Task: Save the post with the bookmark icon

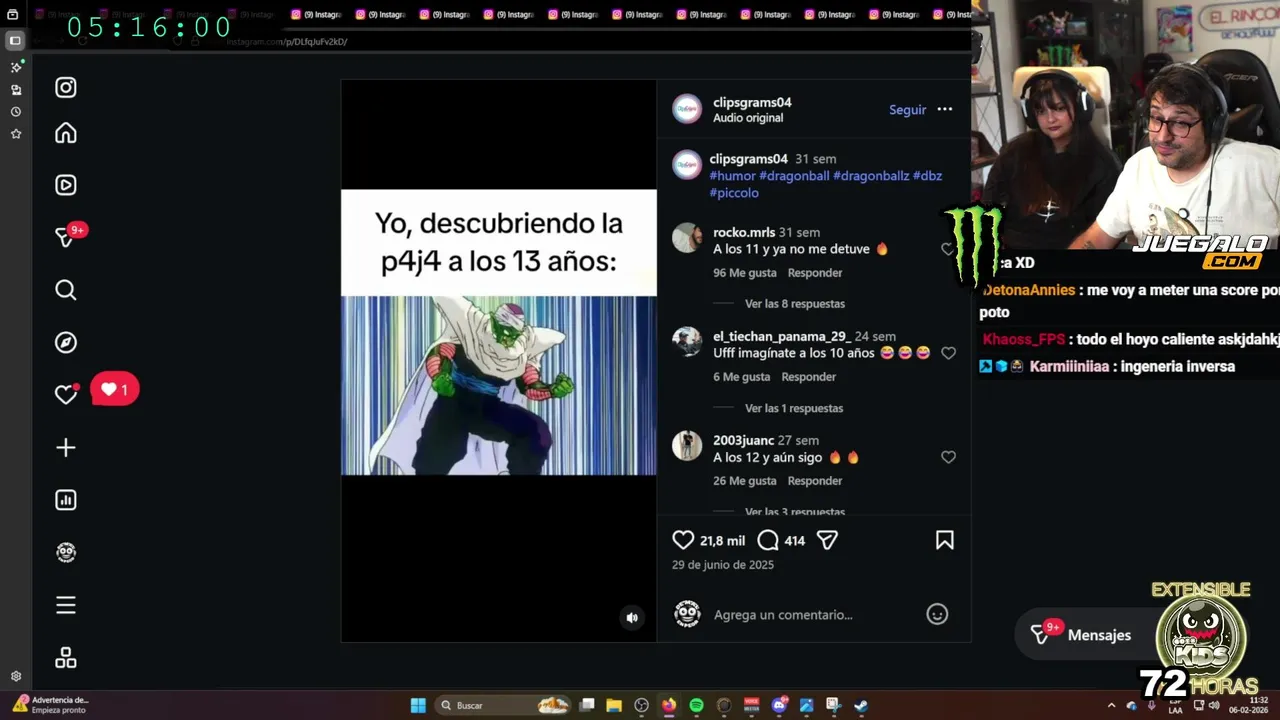Action: [x=944, y=540]
